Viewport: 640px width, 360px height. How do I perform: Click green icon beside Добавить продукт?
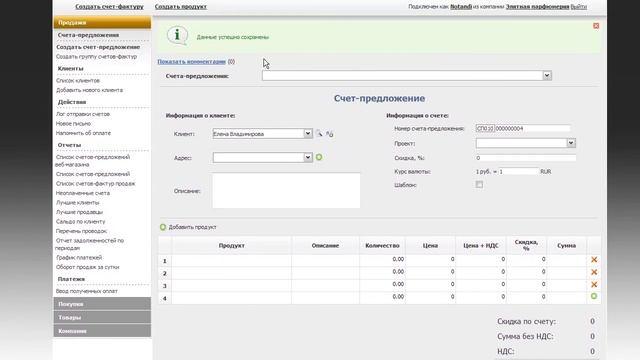(x=163, y=227)
